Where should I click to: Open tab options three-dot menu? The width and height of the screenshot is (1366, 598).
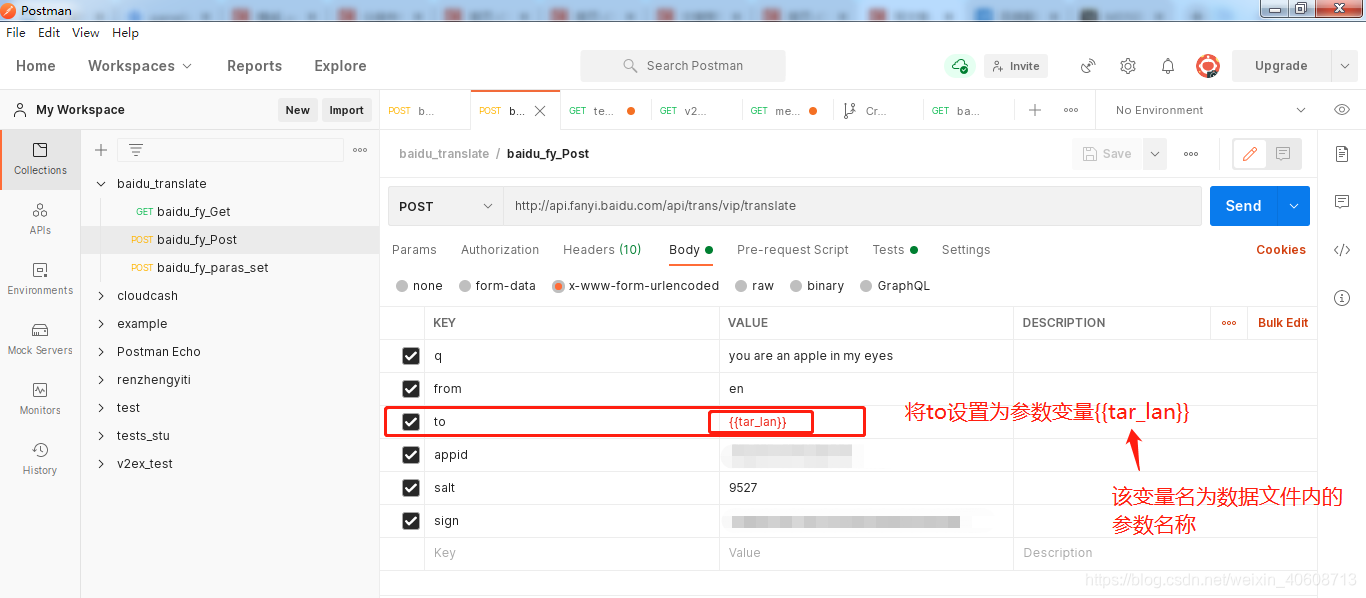tap(1071, 110)
